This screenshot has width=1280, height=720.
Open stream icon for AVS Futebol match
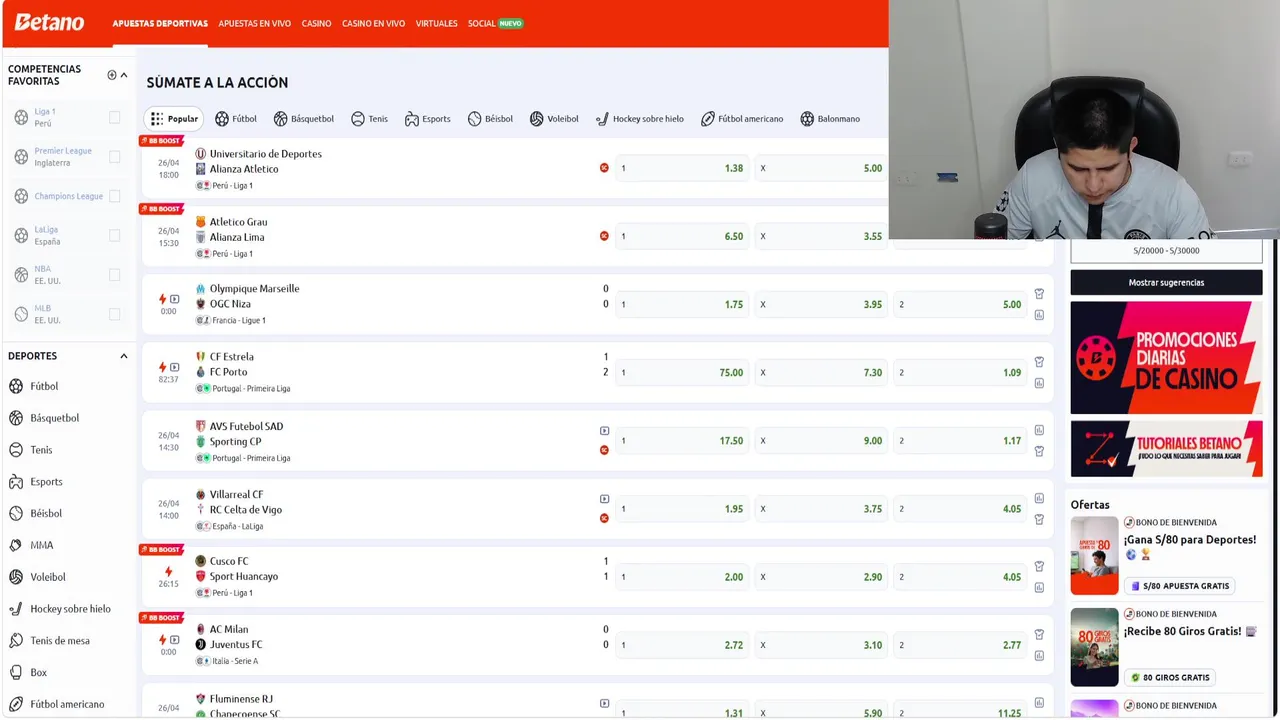coord(604,431)
